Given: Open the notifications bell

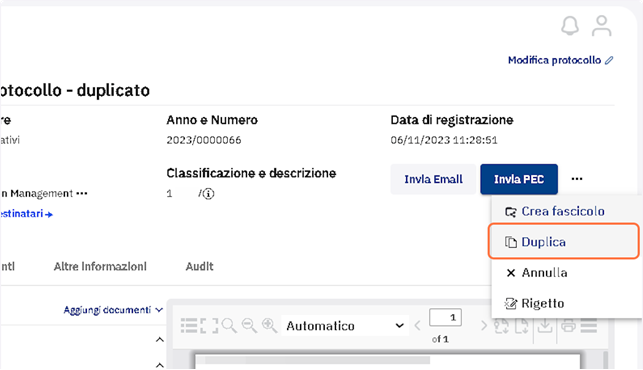Looking at the screenshot, I should pyautogui.click(x=570, y=26).
